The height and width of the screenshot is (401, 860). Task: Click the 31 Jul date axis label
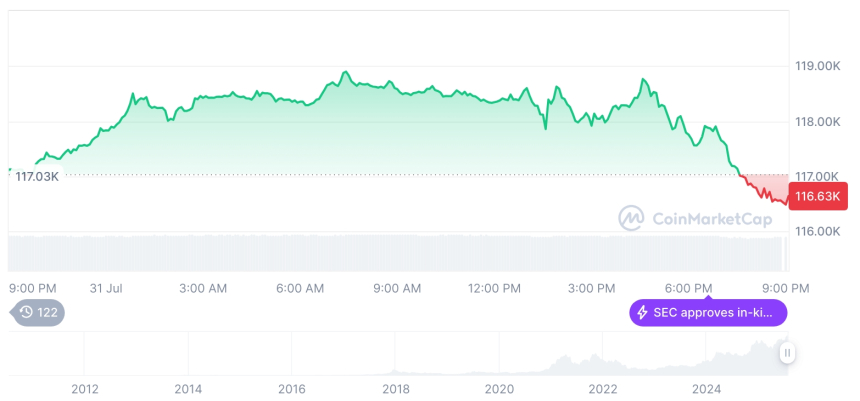106,288
